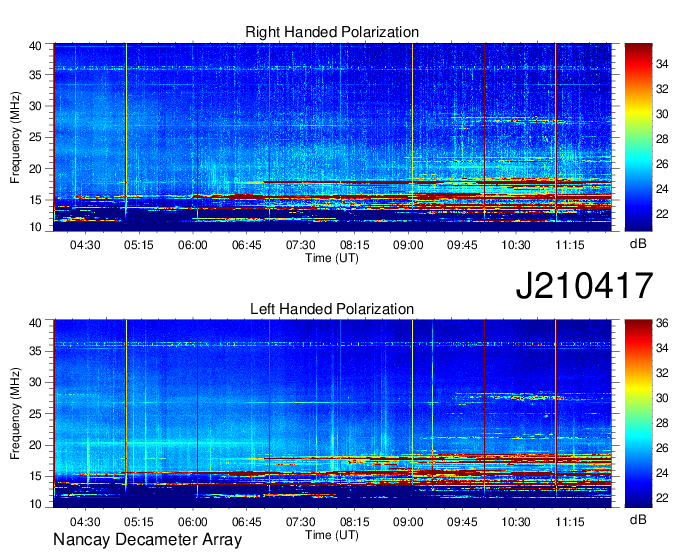Click 10:30 time tick of right-handed plot
The width and height of the screenshot is (680, 552).
tap(516, 245)
